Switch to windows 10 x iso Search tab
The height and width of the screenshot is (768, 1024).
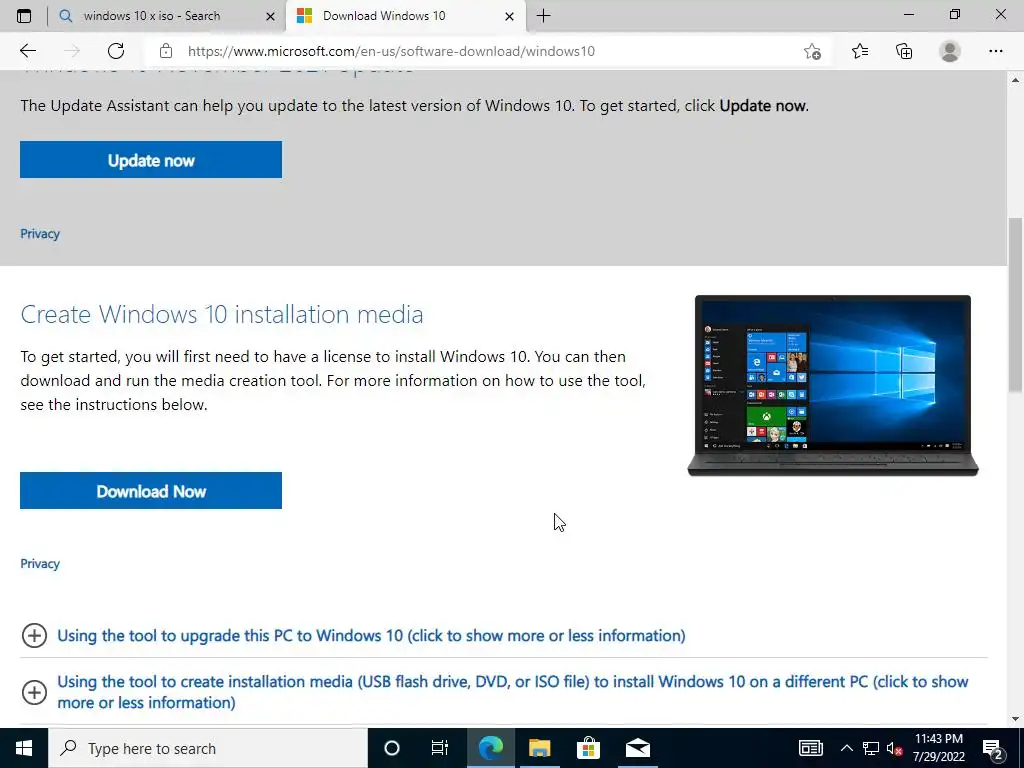tap(167, 16)
